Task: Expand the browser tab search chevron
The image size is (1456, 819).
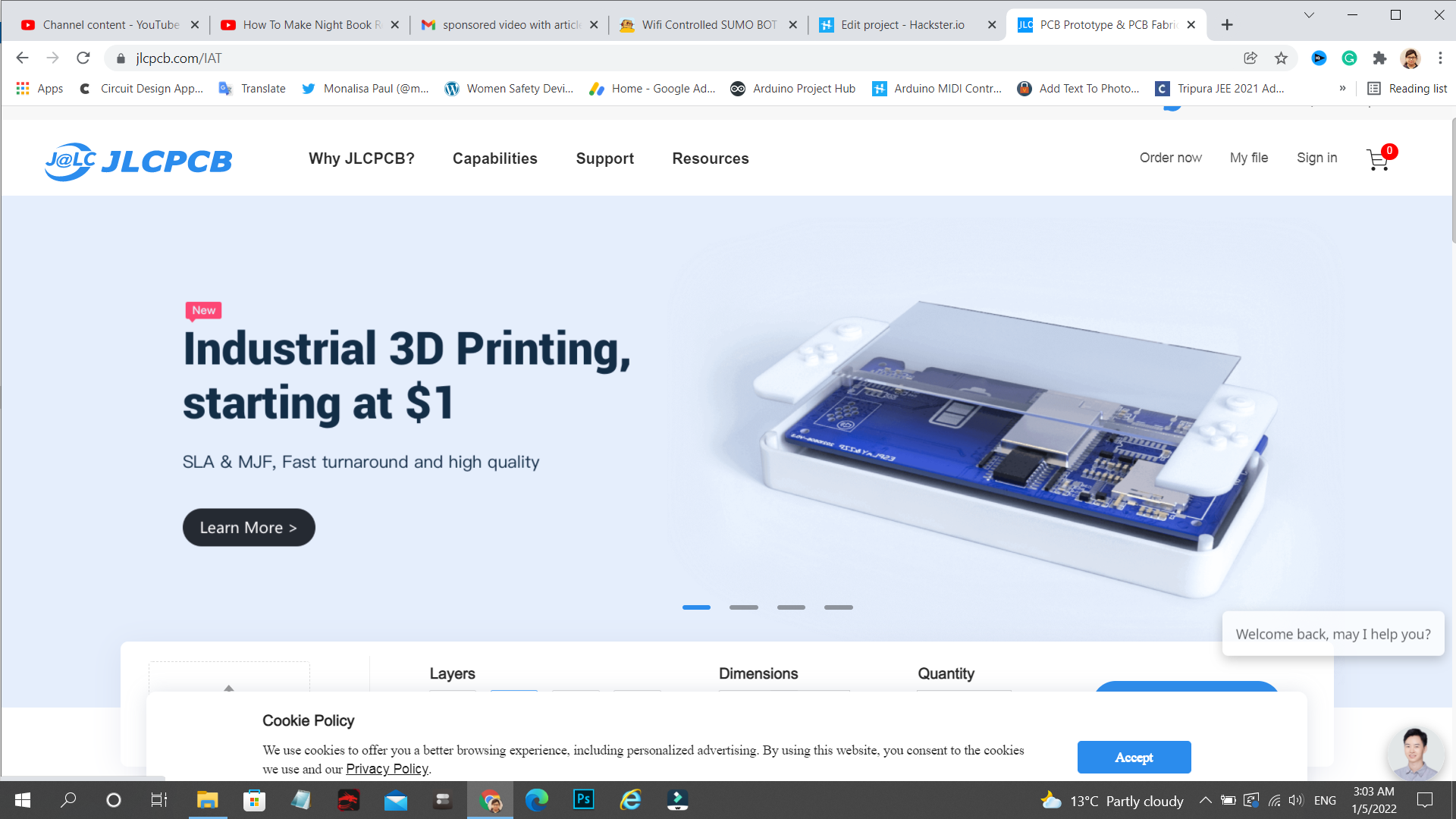Action: 1310,14
